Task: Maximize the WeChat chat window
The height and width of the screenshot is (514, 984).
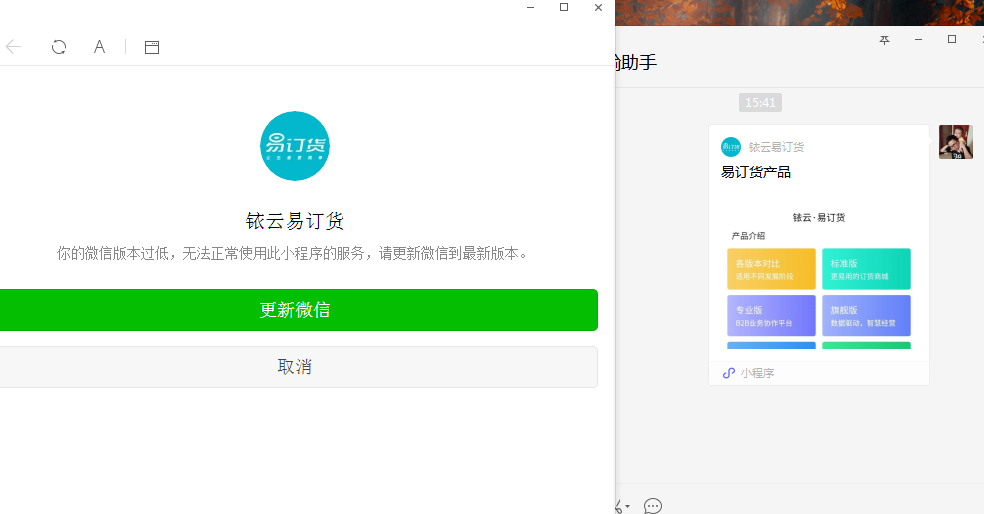Action: 951,40
